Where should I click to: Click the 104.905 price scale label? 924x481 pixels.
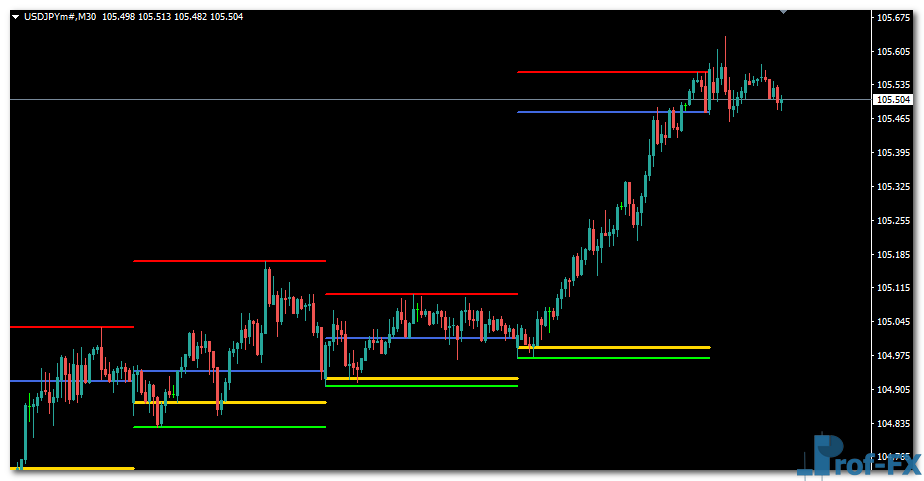click(893, 389)
